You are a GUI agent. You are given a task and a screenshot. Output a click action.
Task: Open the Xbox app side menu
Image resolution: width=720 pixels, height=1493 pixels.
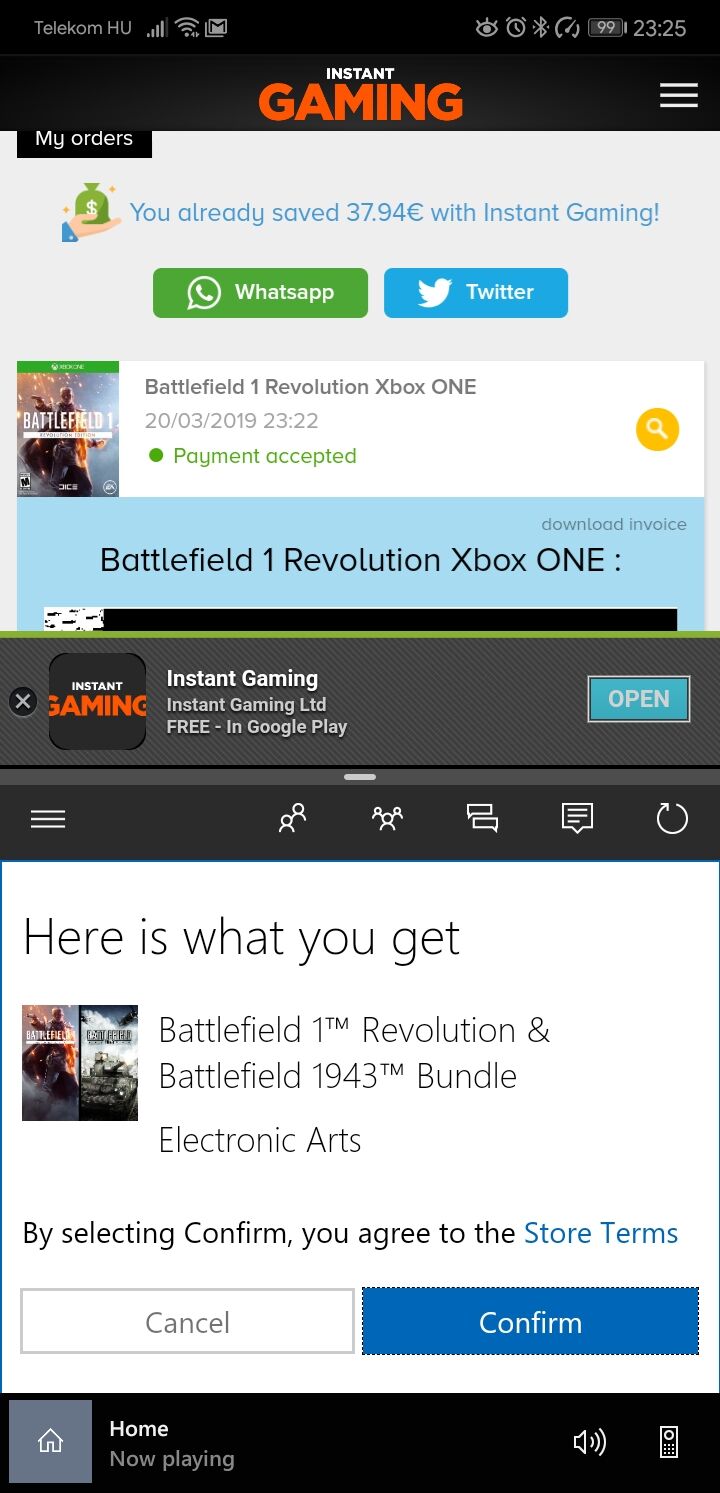click(x=48, y=819)
